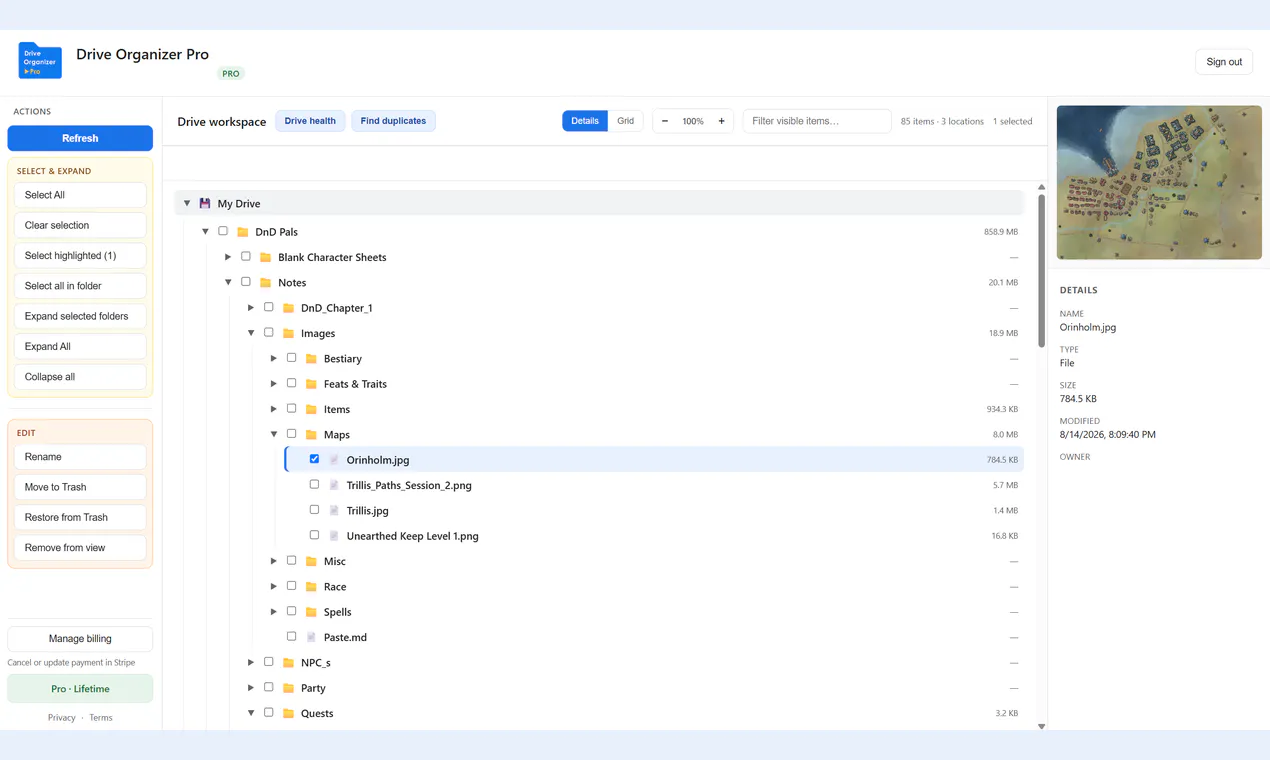
Task: Click the Items folder icon
Action: [311, 409]
